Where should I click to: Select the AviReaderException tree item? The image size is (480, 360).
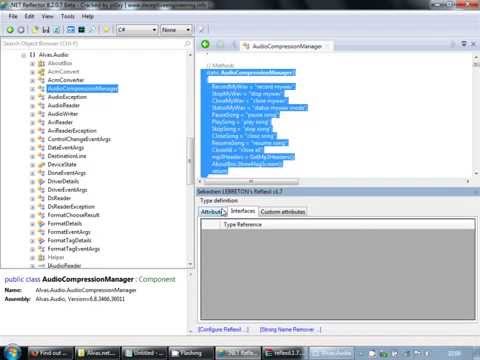coord(72,131)
